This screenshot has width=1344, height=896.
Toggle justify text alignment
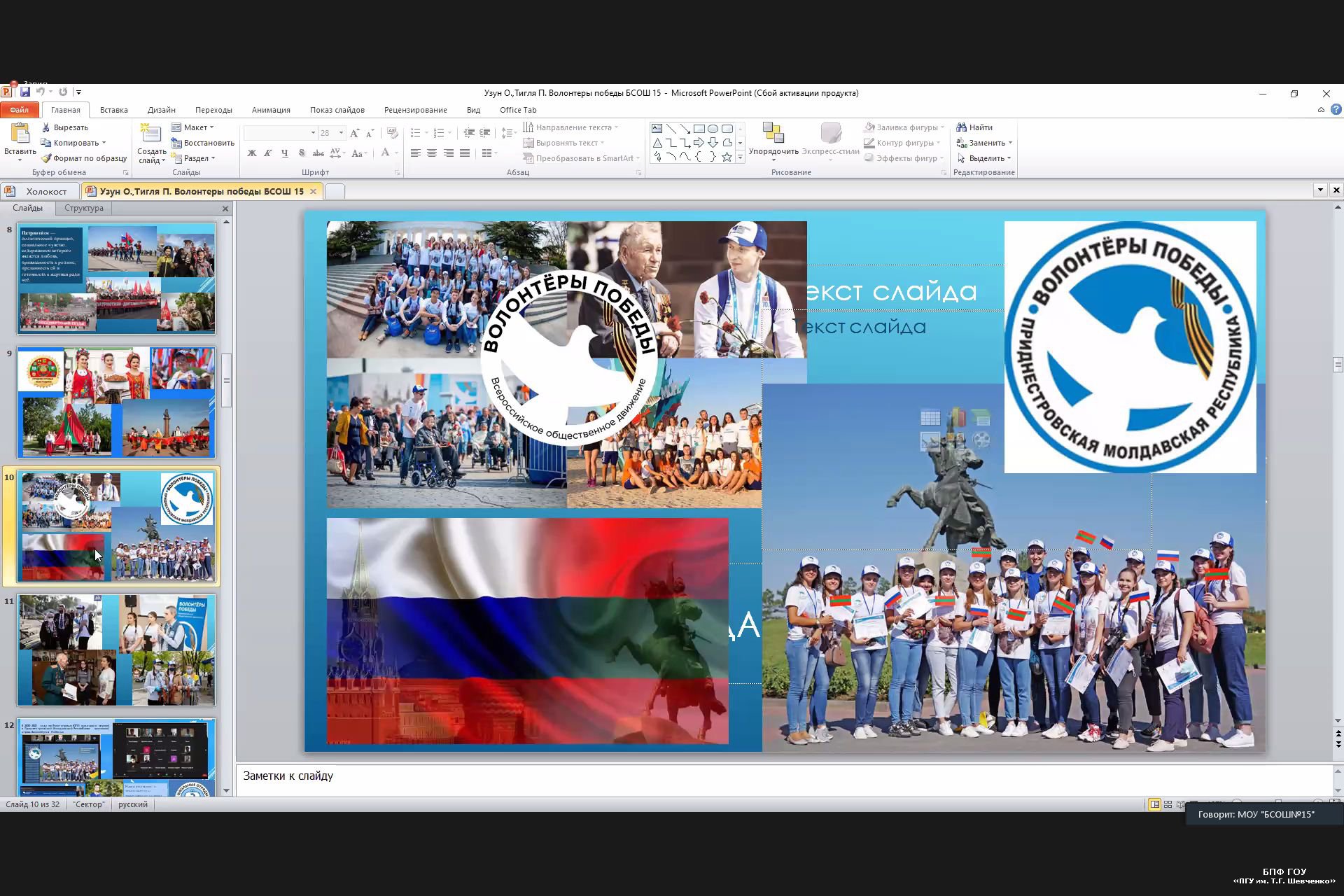point(465,153)
